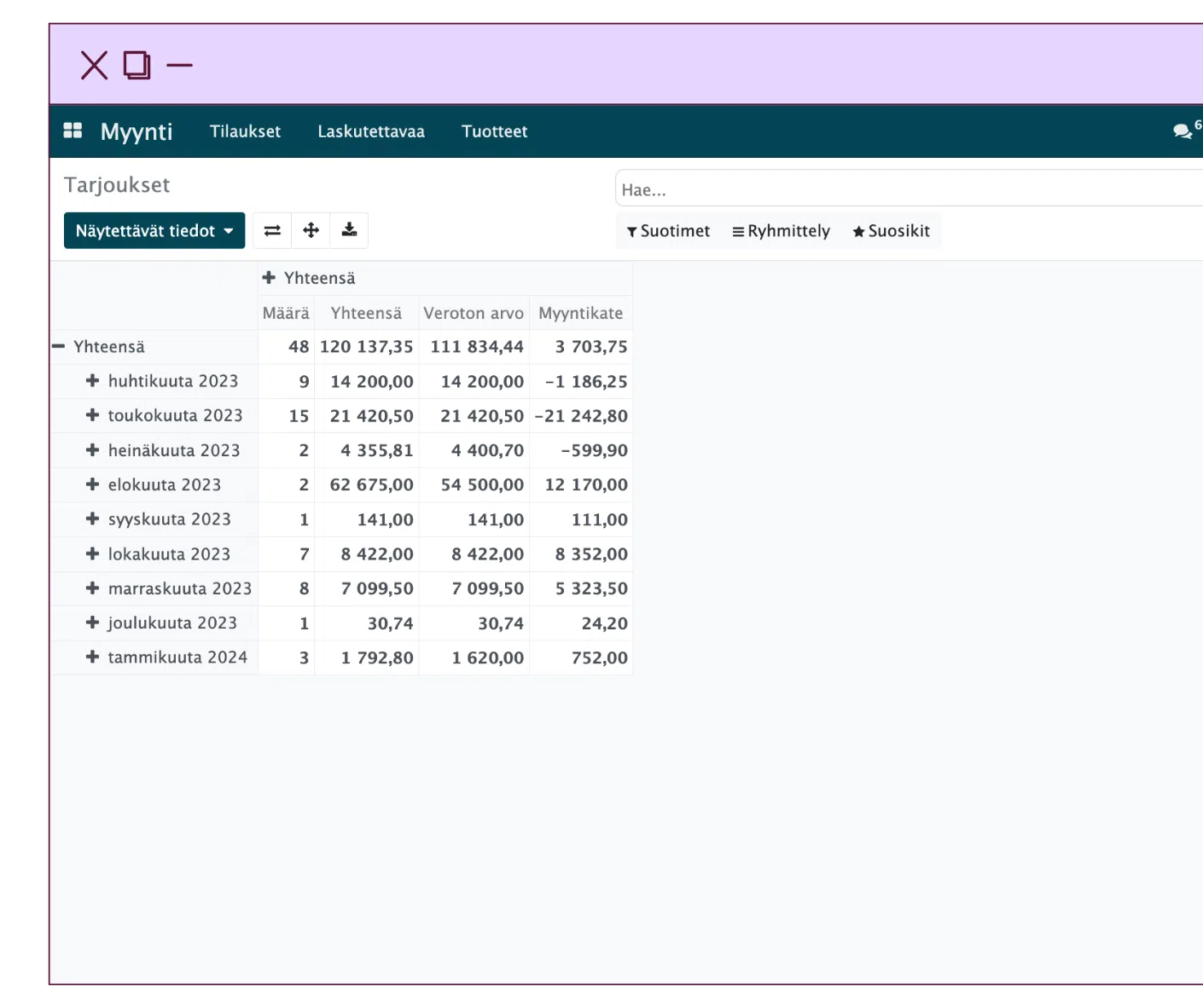Open the Ryhmittely grouping dropdown
This screenshot has width=1203, height=1008.
coord(781,231)
